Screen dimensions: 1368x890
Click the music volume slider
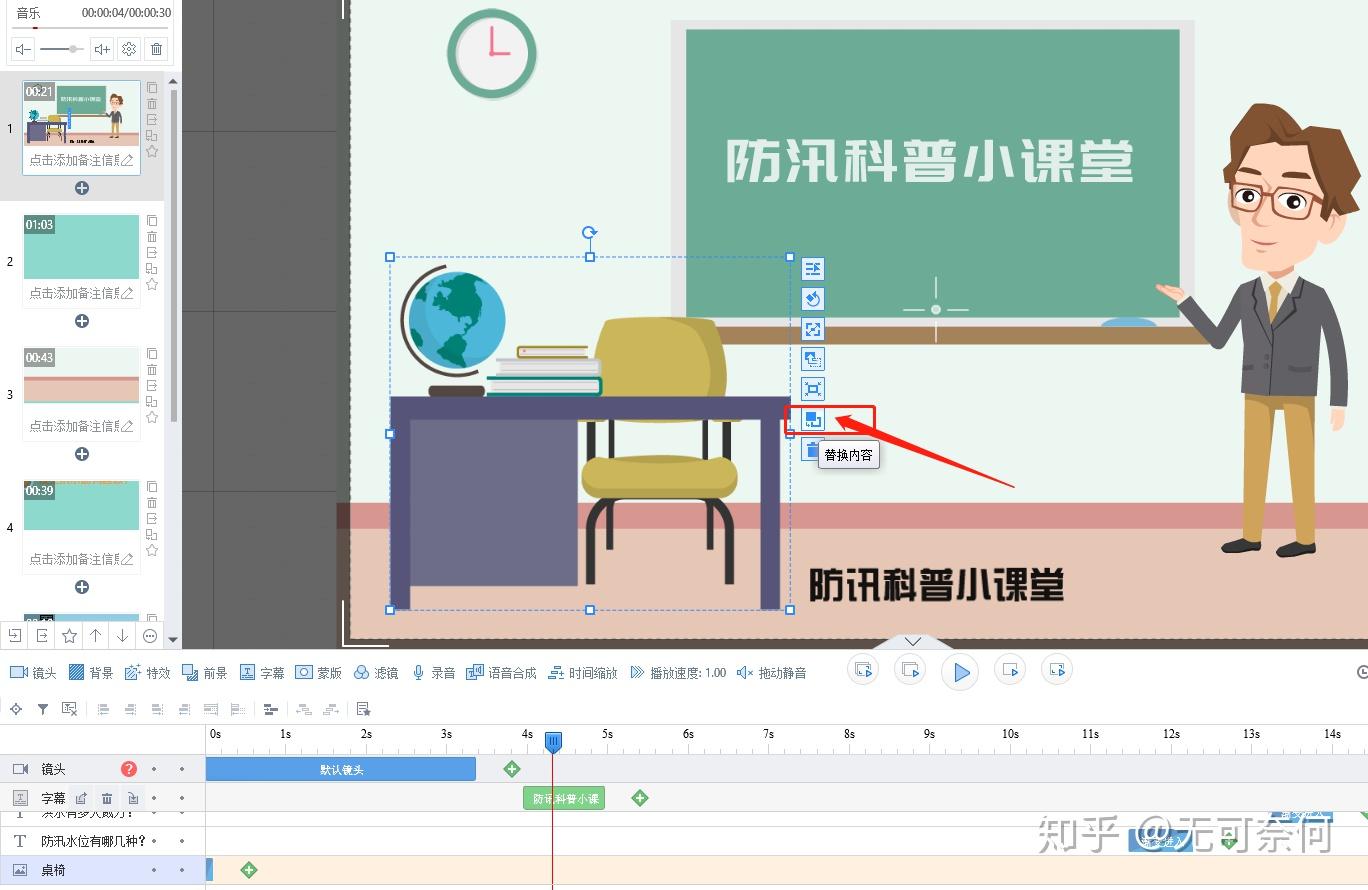click(61, 49)
